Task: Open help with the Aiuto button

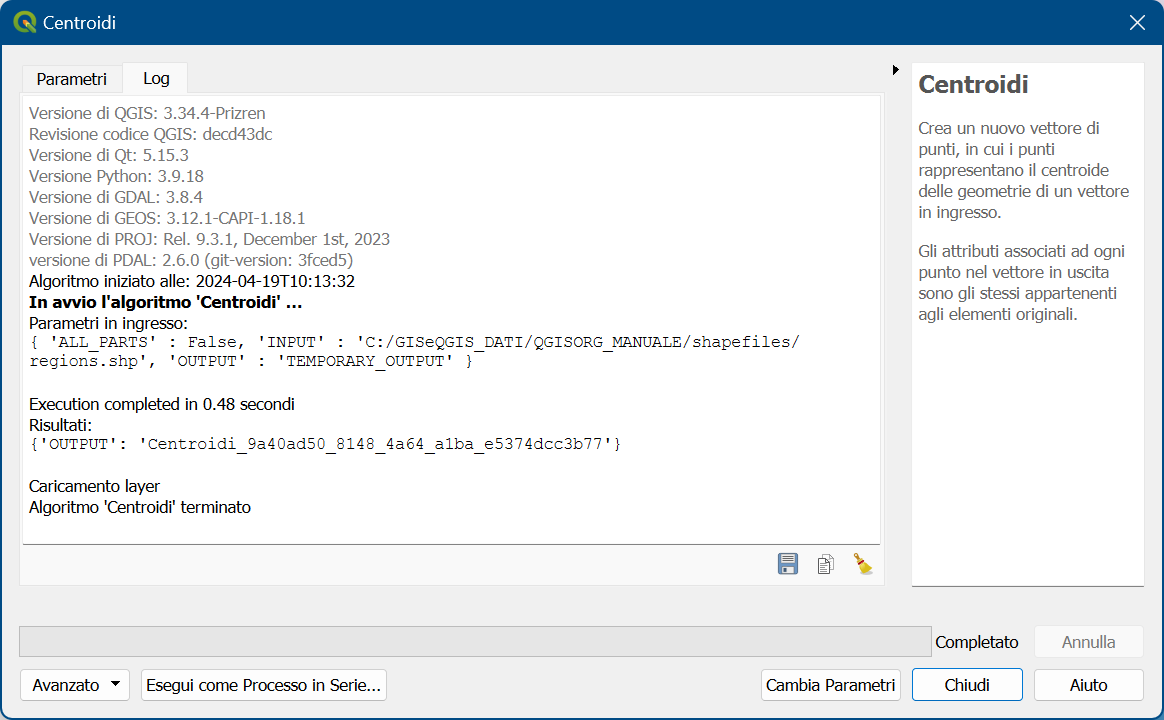Action: tap(1088, 685)
